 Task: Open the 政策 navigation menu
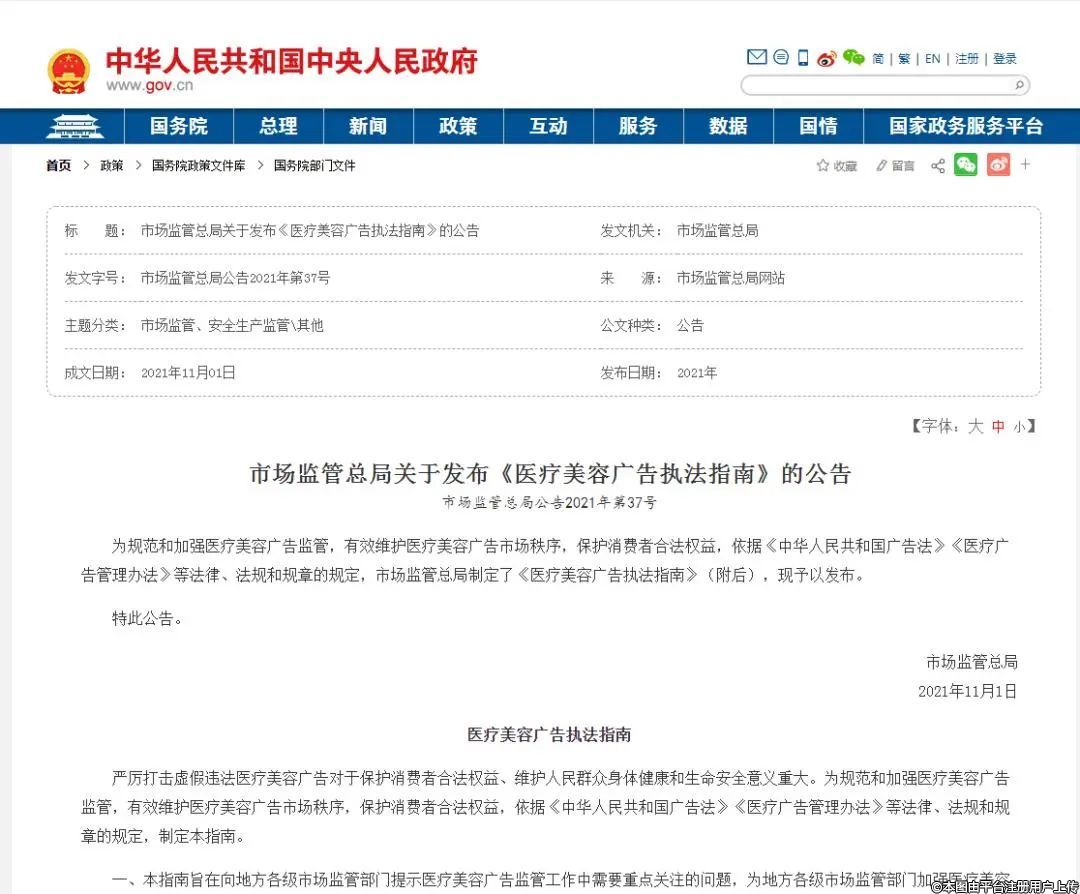click(458, 127)
